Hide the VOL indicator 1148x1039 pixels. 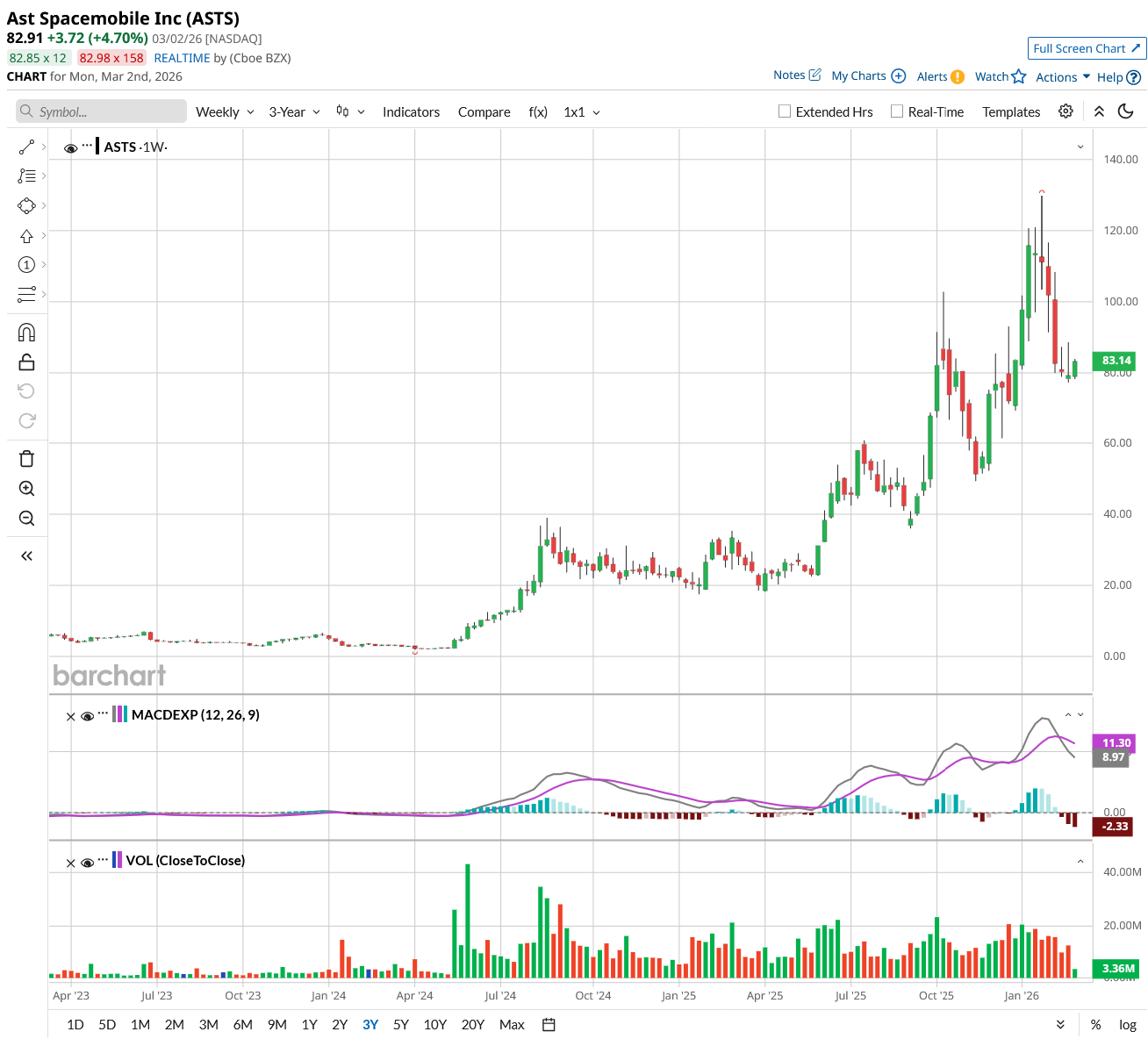pyautogui.click(x=87, y=863)
